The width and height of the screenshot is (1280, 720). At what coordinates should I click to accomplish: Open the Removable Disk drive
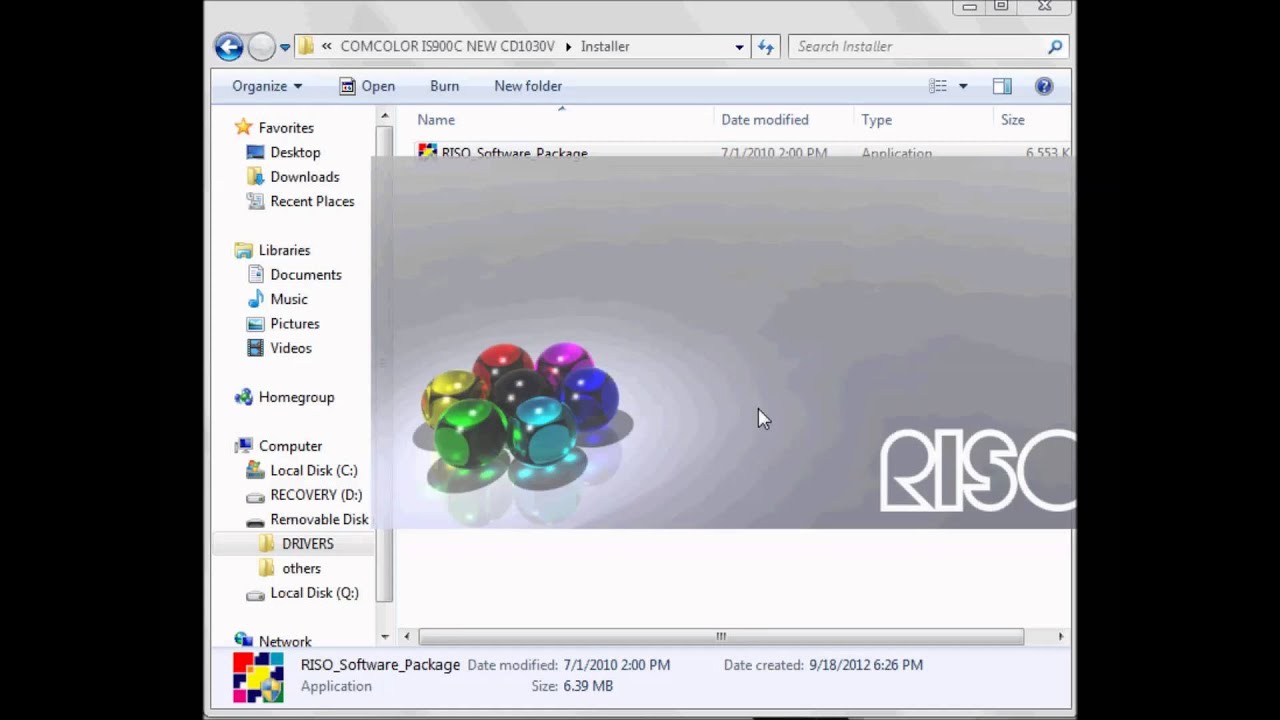pos(319,519)
